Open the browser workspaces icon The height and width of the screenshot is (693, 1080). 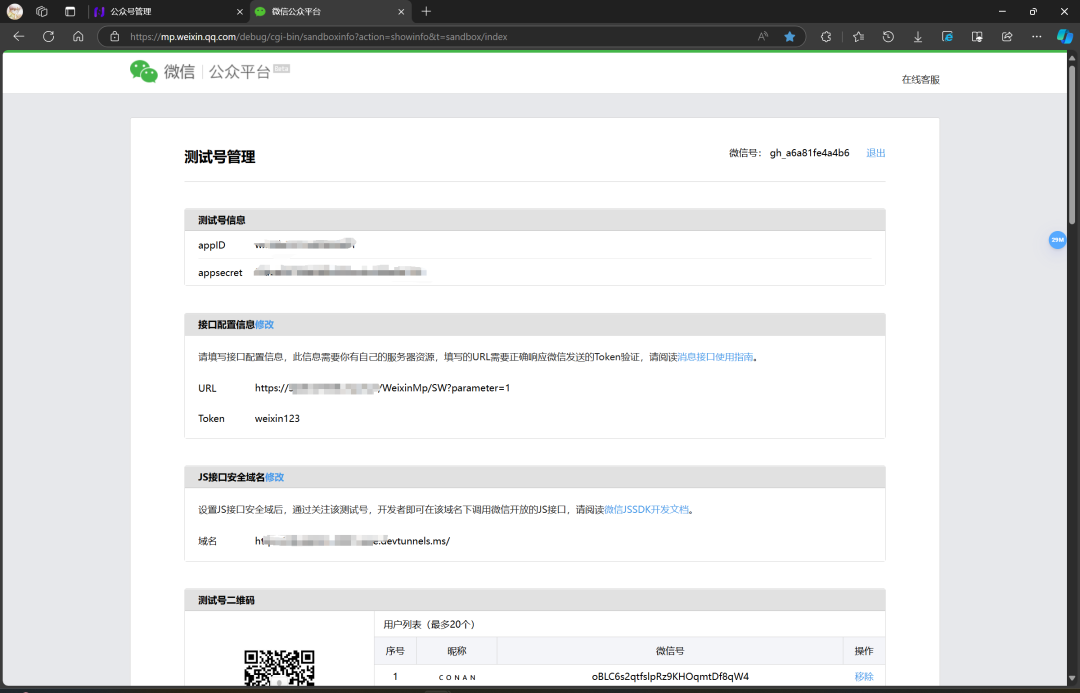42,12
